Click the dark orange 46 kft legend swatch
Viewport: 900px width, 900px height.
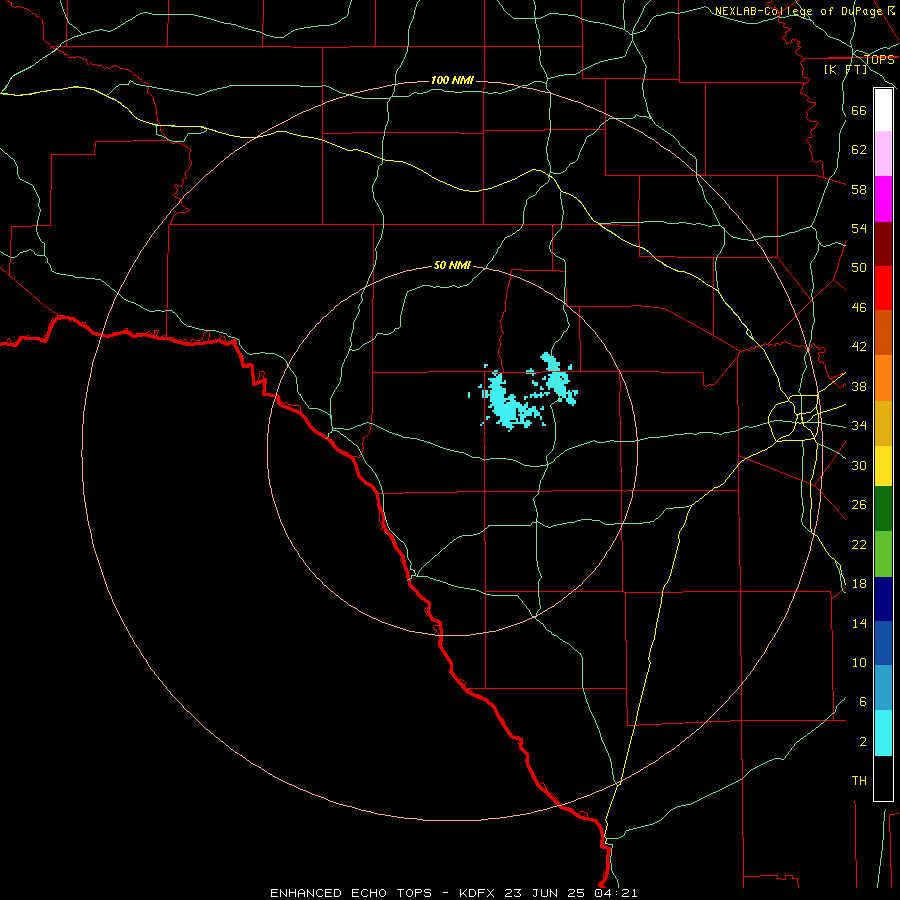(x=883, y=332)
